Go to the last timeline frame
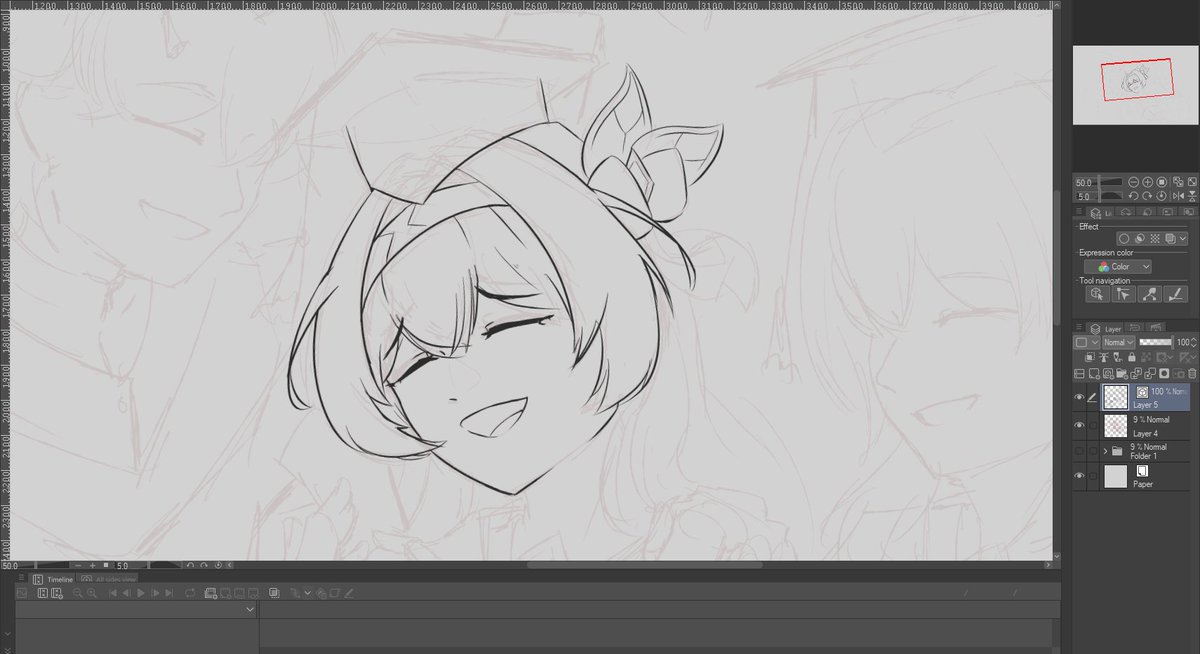The image size is (1200, 654). click(x=169, y=593)
